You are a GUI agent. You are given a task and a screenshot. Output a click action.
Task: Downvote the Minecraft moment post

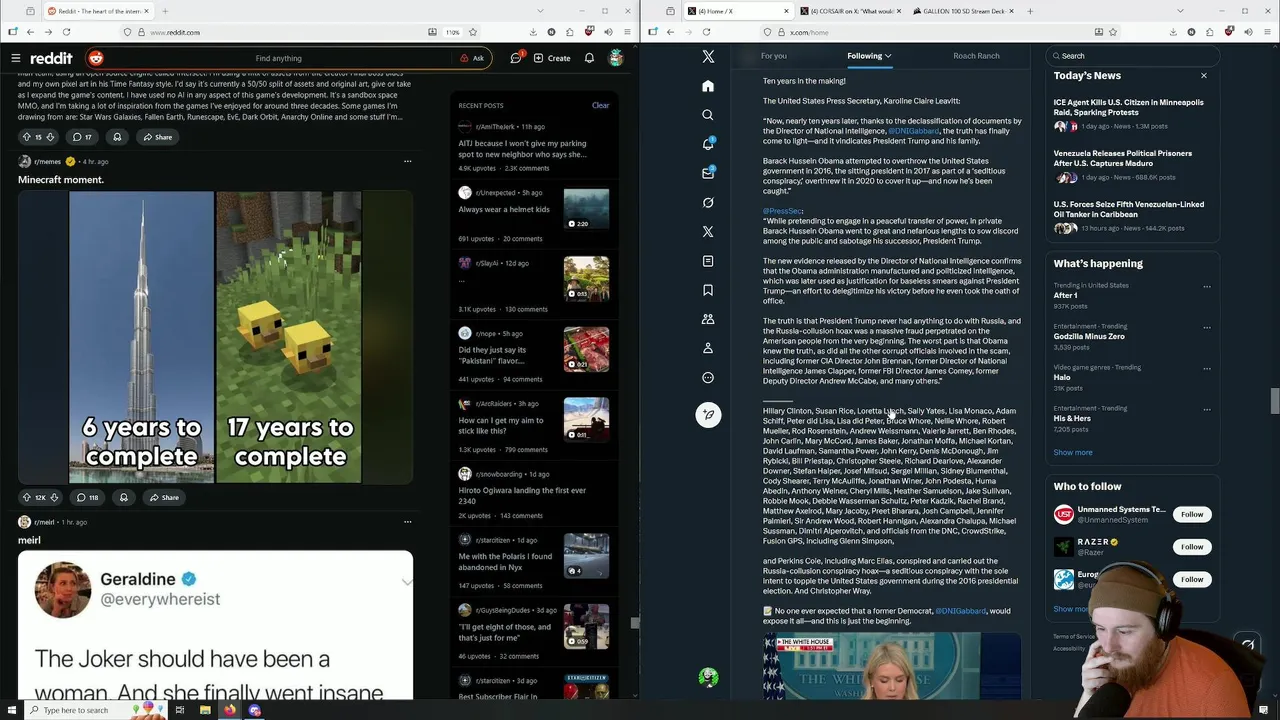(x=54, y=497)
